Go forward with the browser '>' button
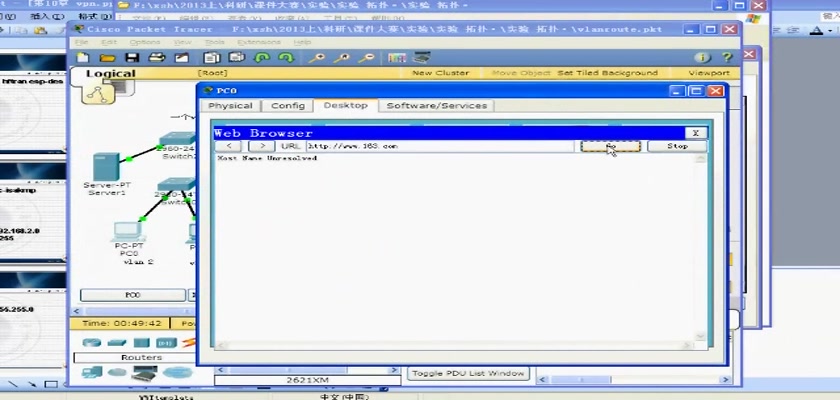Screen dimensions: 840x400 (262, 146)
